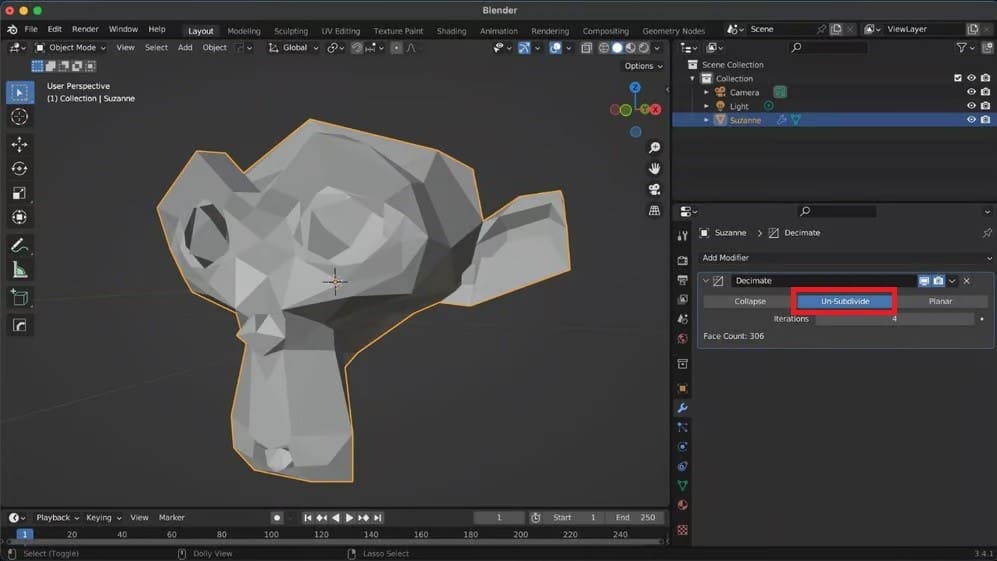The height and width of the screenshot is (561, 997).
Task: Remove the Decimate modifier
Action: 966,280
